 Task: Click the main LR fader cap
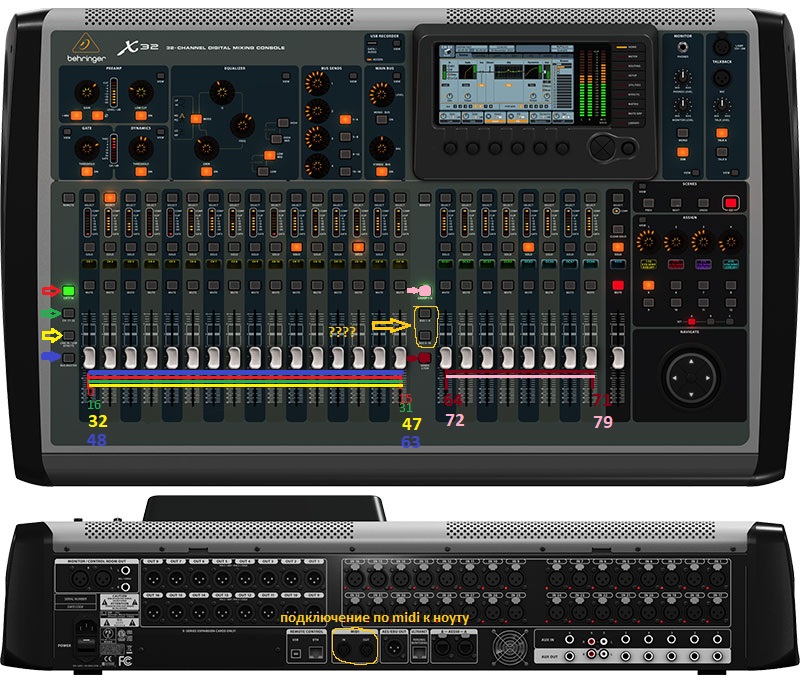[x=618, y=357]
